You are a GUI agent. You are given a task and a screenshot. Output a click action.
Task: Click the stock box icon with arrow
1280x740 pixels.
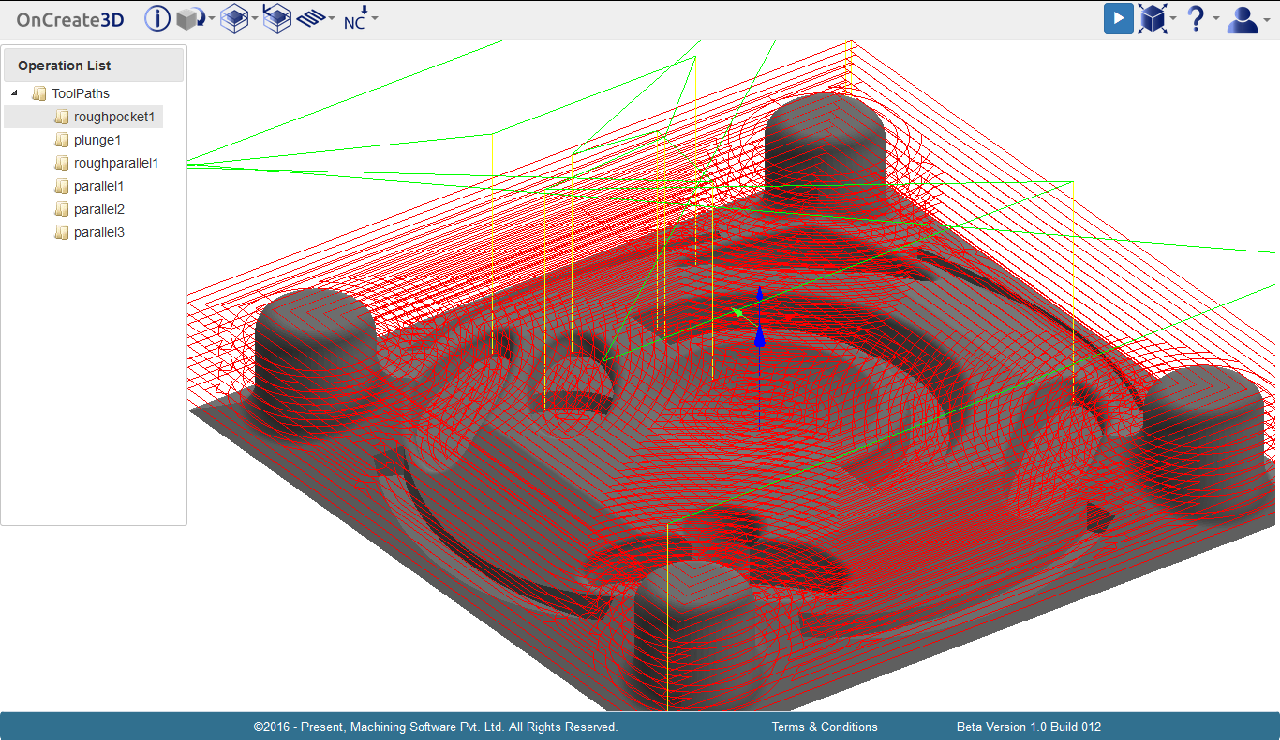pyautogui.click(x=276, y=19)
